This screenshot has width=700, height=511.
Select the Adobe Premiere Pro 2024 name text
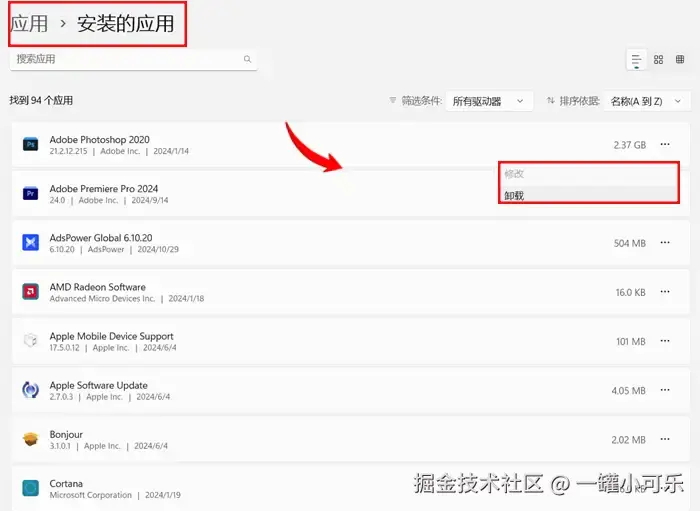click(x=104, y=189)
